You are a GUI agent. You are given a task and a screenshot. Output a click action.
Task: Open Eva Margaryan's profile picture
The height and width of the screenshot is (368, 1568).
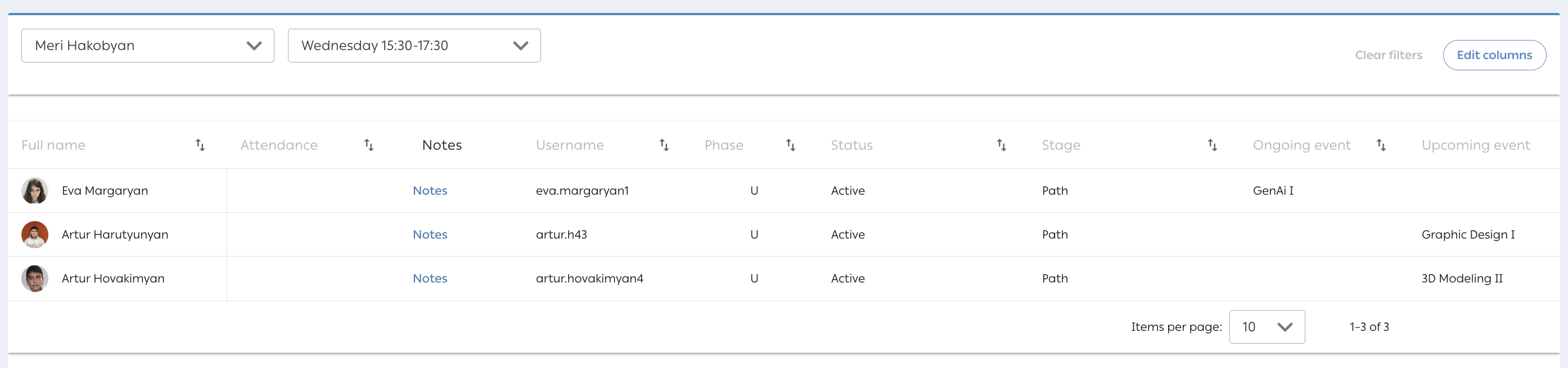pos(35,191)
